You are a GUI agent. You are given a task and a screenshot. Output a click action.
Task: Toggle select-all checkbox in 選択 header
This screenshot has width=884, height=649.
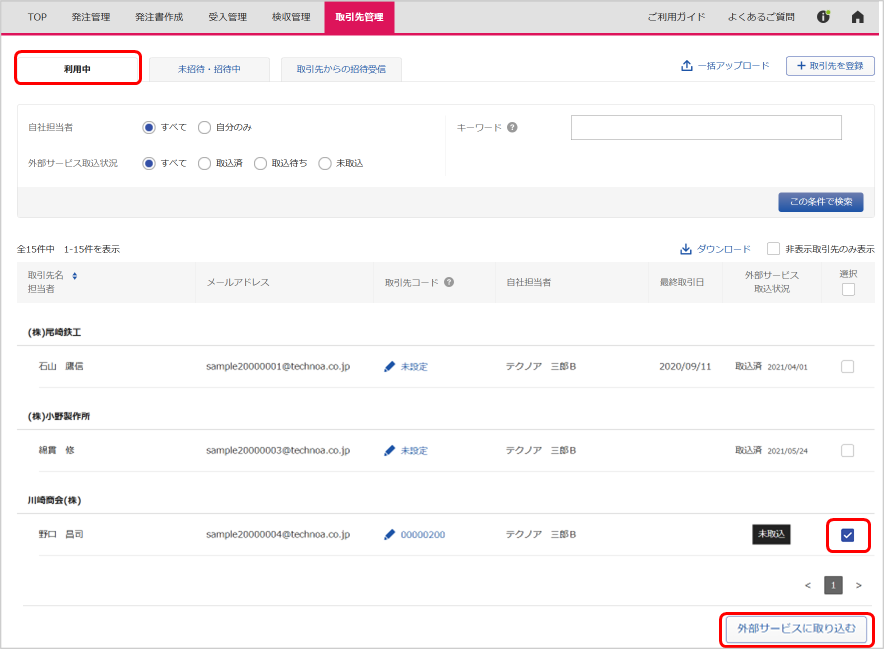(848, 290)
